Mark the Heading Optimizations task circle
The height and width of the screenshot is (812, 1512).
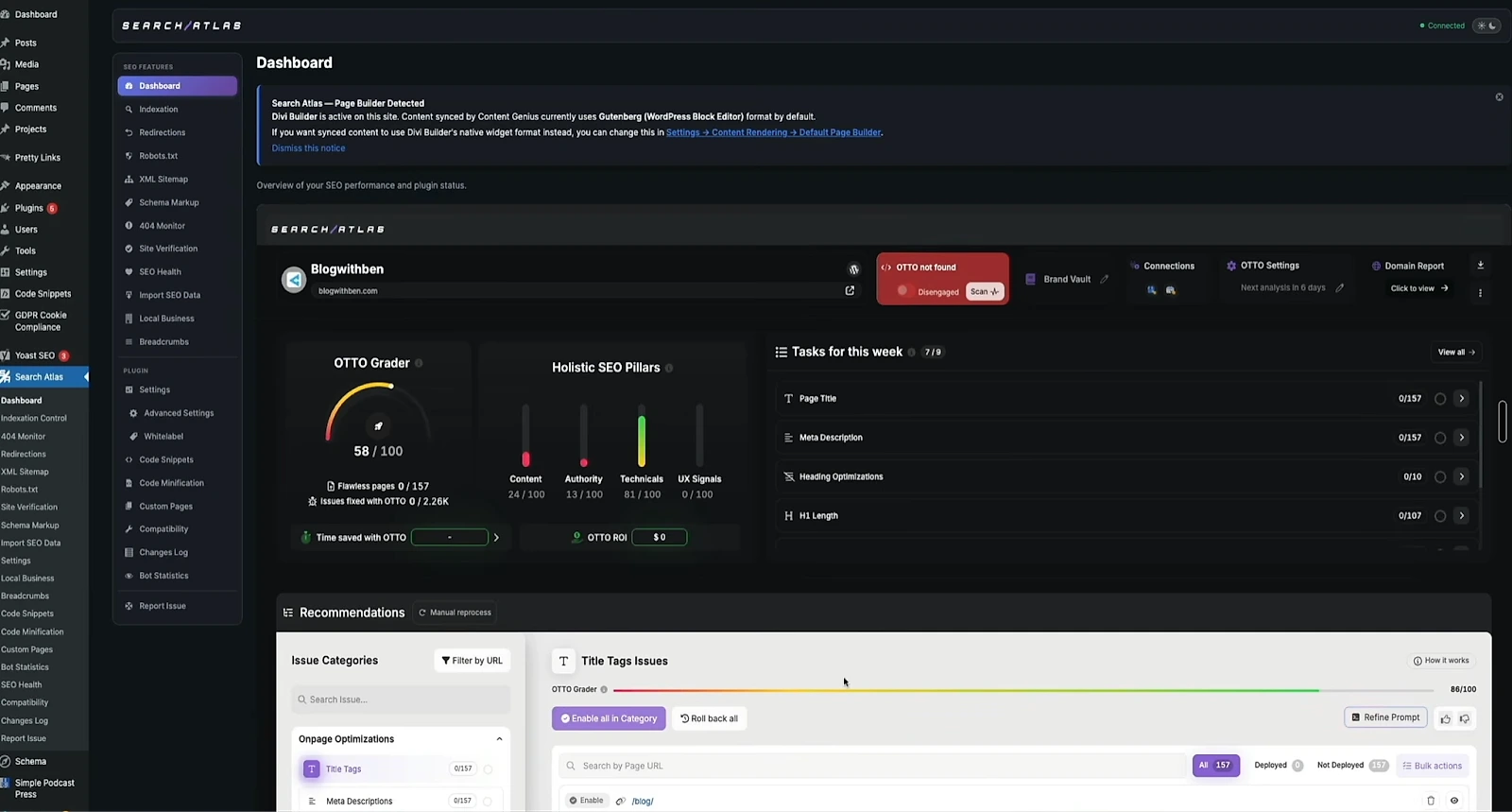[1440, 477]
